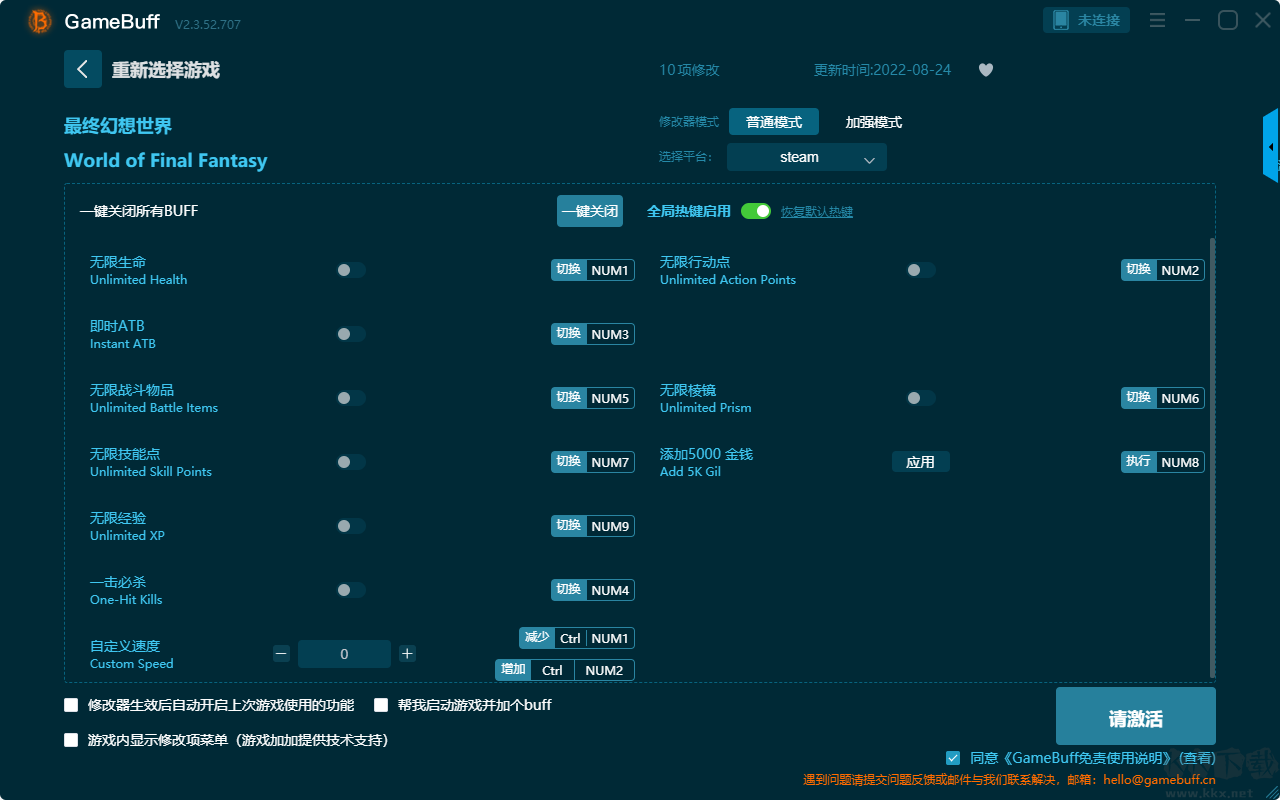Click the plus icon for Custom Speed
This screenshot has height=800, width=1280.
(407, 654)
